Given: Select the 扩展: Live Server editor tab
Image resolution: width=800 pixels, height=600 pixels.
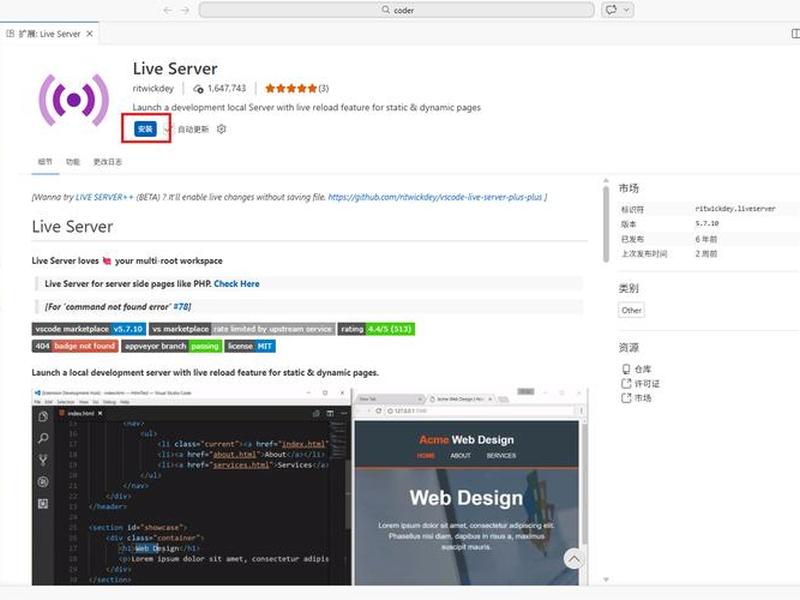Looking at the screenshot, I should tap(49, 34).
